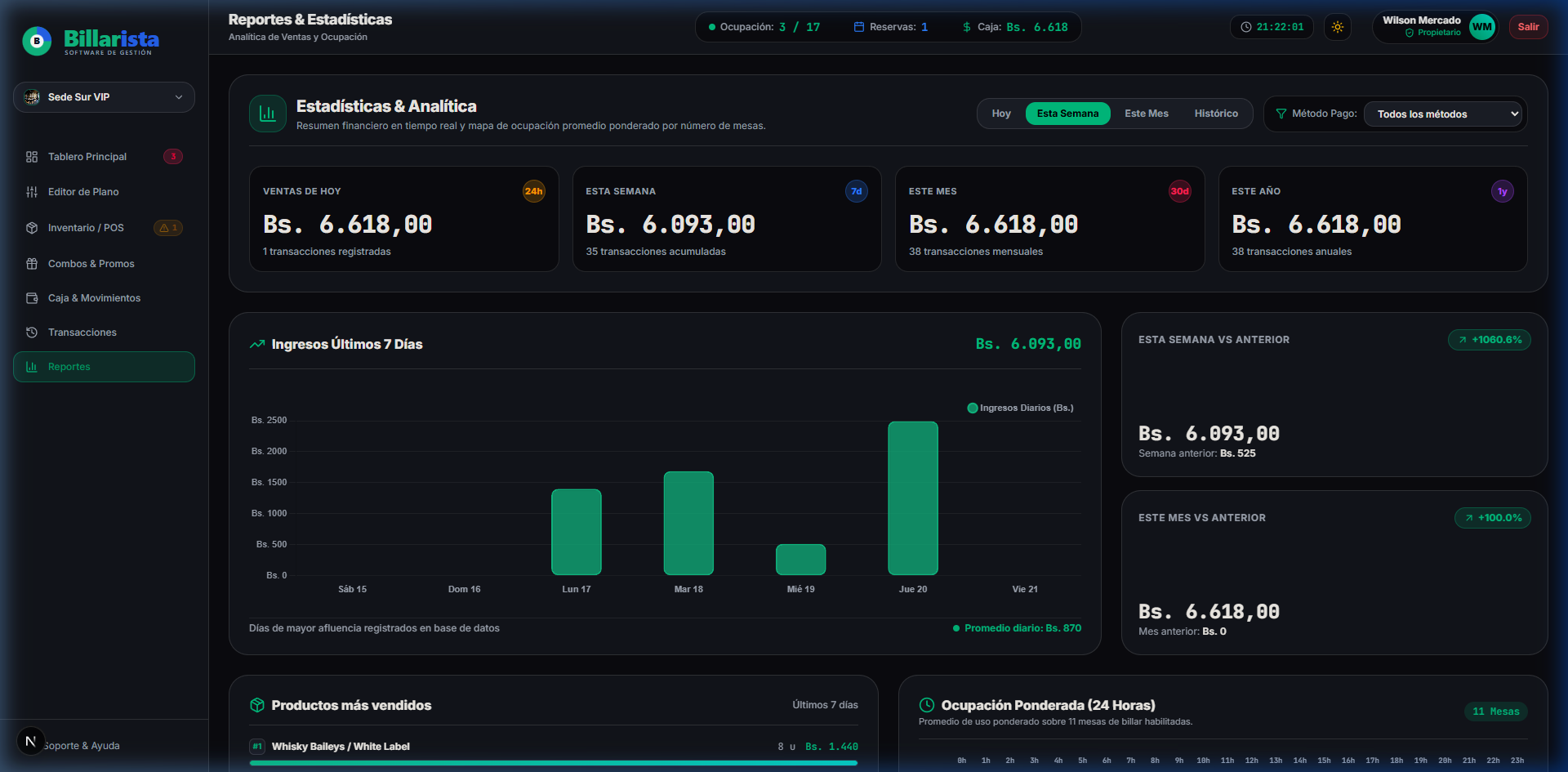This screenshot has width=1568, height=772.
Task: Click the 11 Mesas badge
Action: (x=1496, y=712)
